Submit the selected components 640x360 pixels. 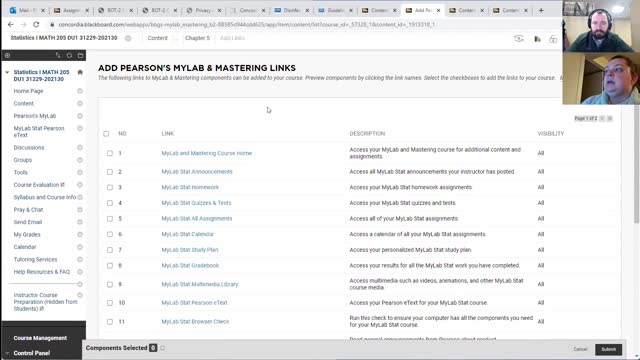click(x=608, y=349)
